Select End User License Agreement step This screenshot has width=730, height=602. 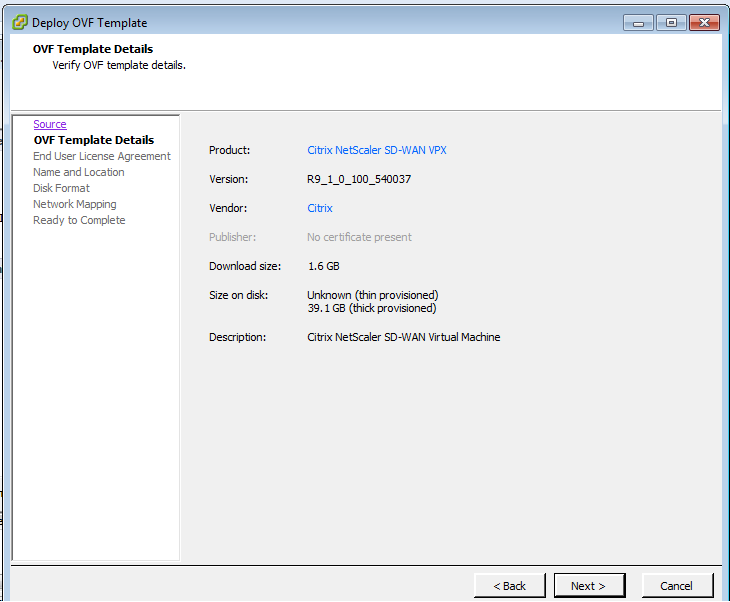click(x=102, y=156)
